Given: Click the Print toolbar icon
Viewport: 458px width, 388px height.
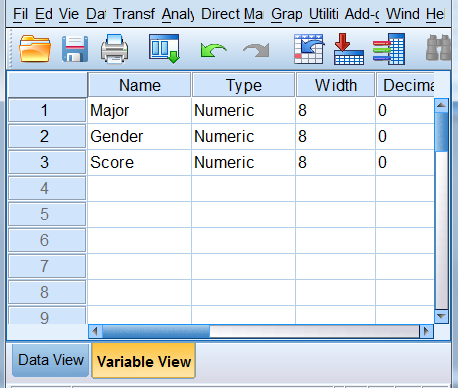Looking at the screenshot, I should pyautogui.click(x=114, y=49).
